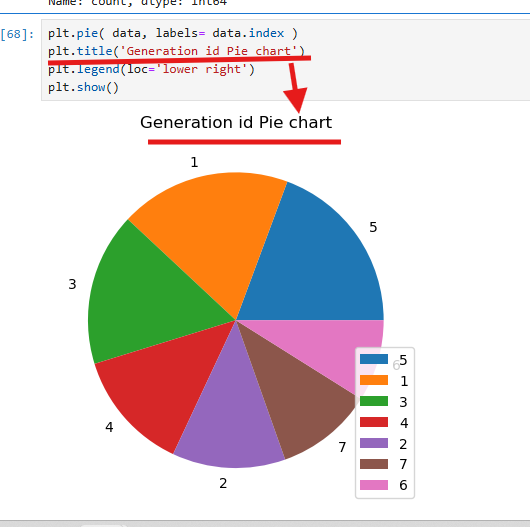Click the outer label 1 above the pie
The width and height of the screenshot is (530, 527).
(x=194, y=162)
